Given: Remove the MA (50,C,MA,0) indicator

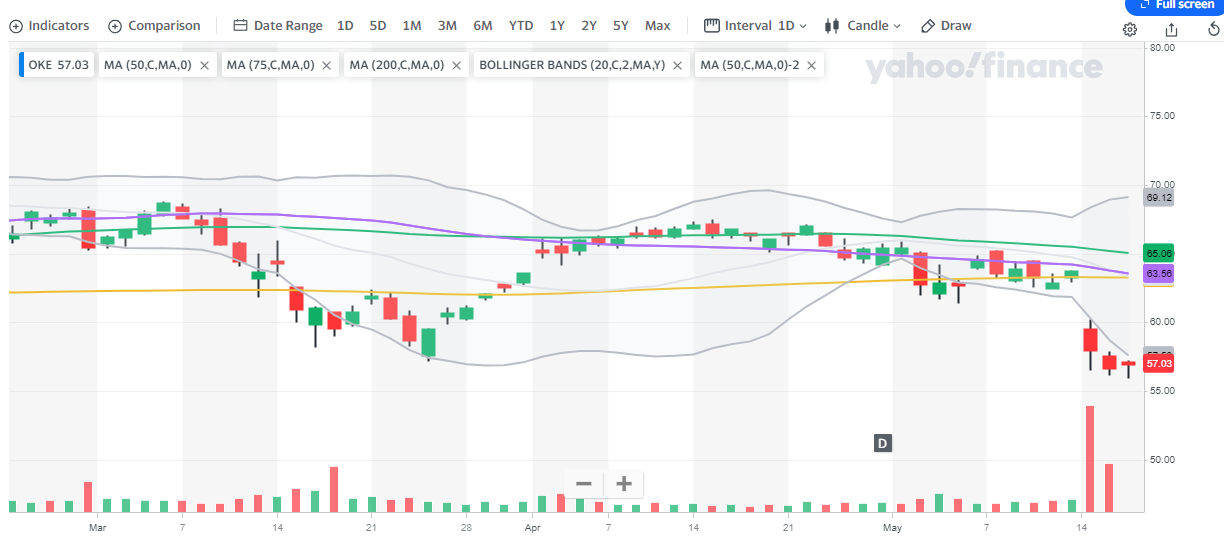Looking at the screenshot, I should (x=204, y=65).
